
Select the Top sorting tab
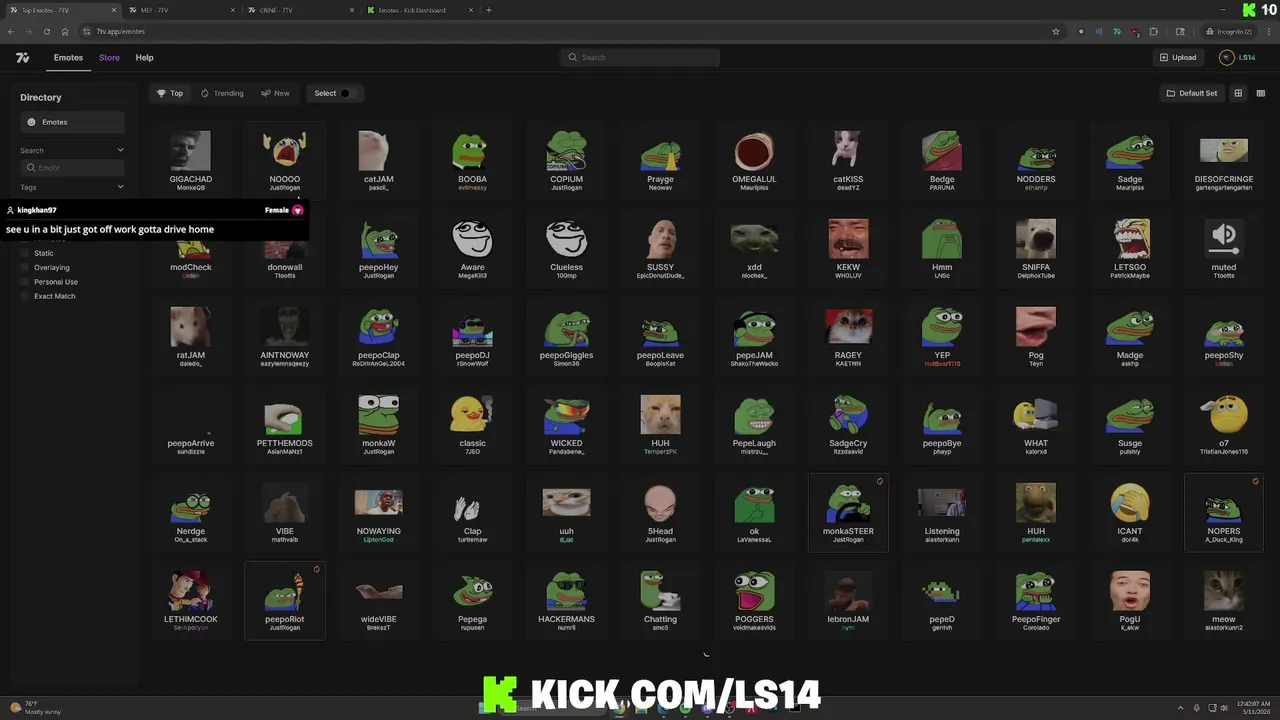point(170,93)
